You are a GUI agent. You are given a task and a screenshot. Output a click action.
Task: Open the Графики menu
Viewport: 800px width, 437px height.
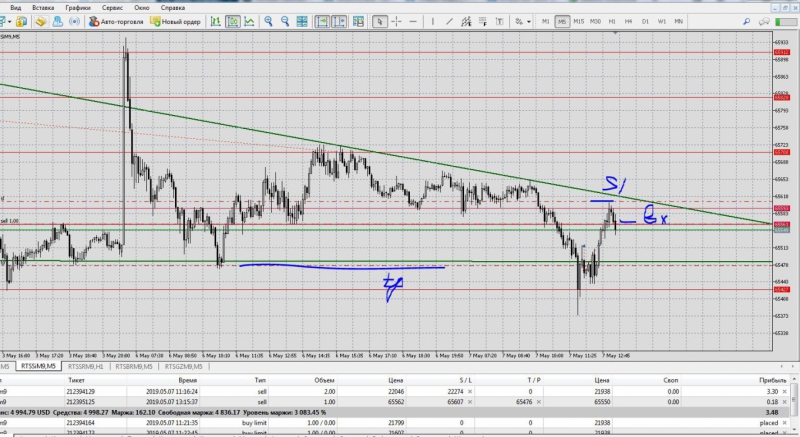click(x=78, y=8)
